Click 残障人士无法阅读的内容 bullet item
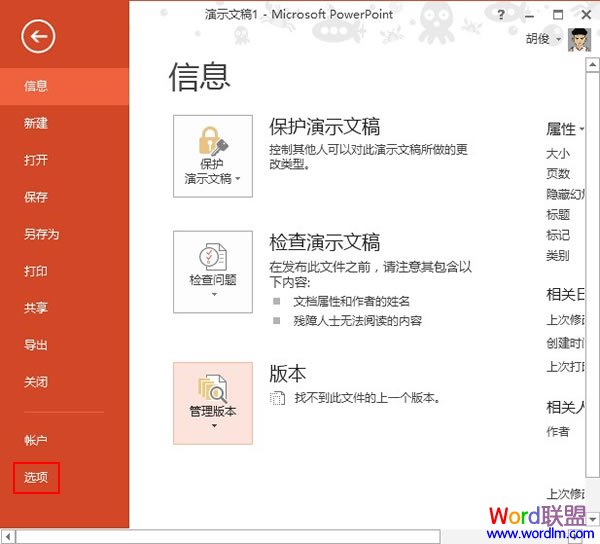600x544 pixels. pos(357,321)
